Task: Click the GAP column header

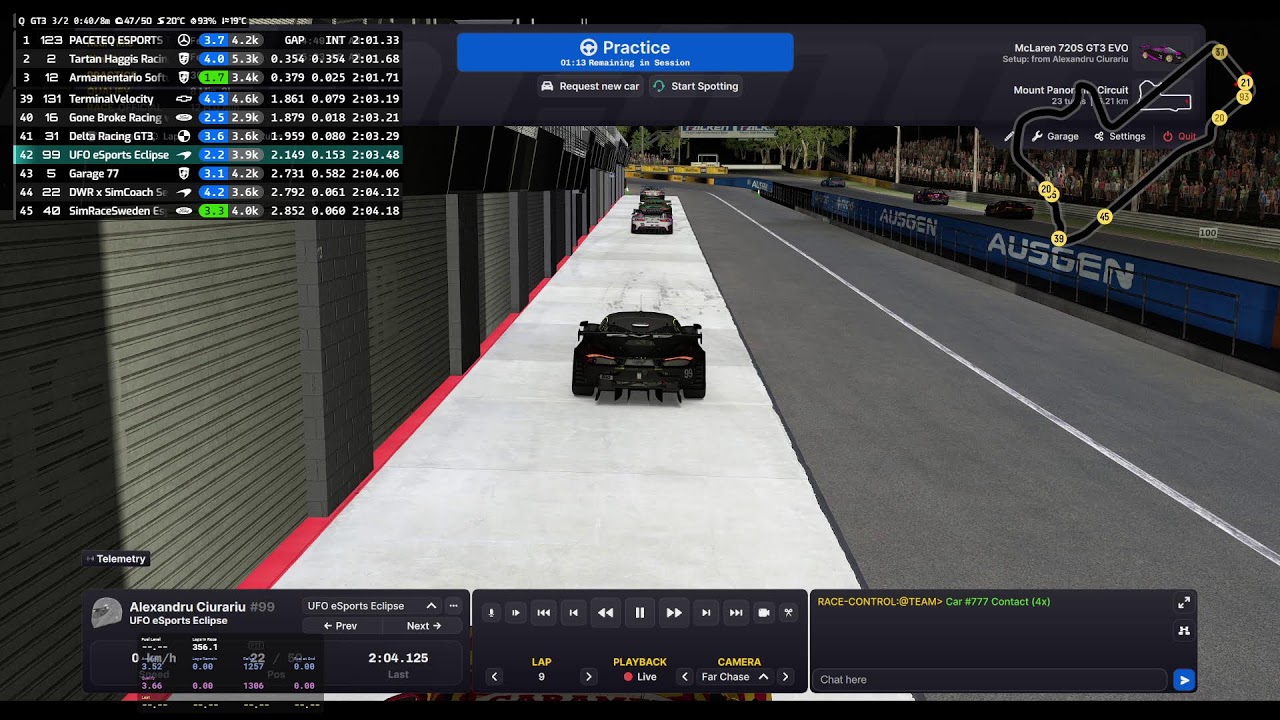Action: pyautogui.click(x=295, y=40)
